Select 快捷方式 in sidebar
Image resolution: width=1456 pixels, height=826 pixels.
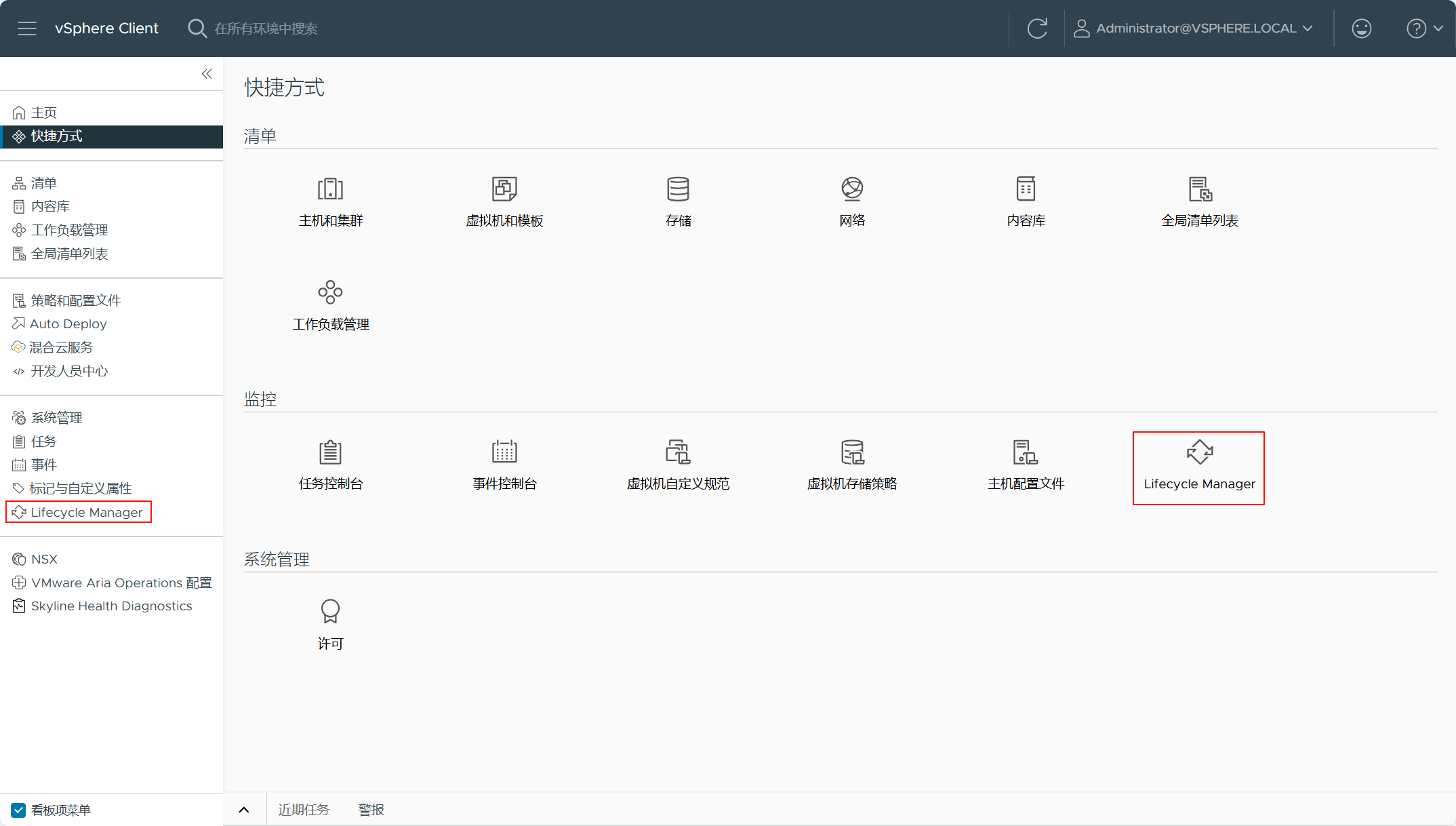click(112, 136)
